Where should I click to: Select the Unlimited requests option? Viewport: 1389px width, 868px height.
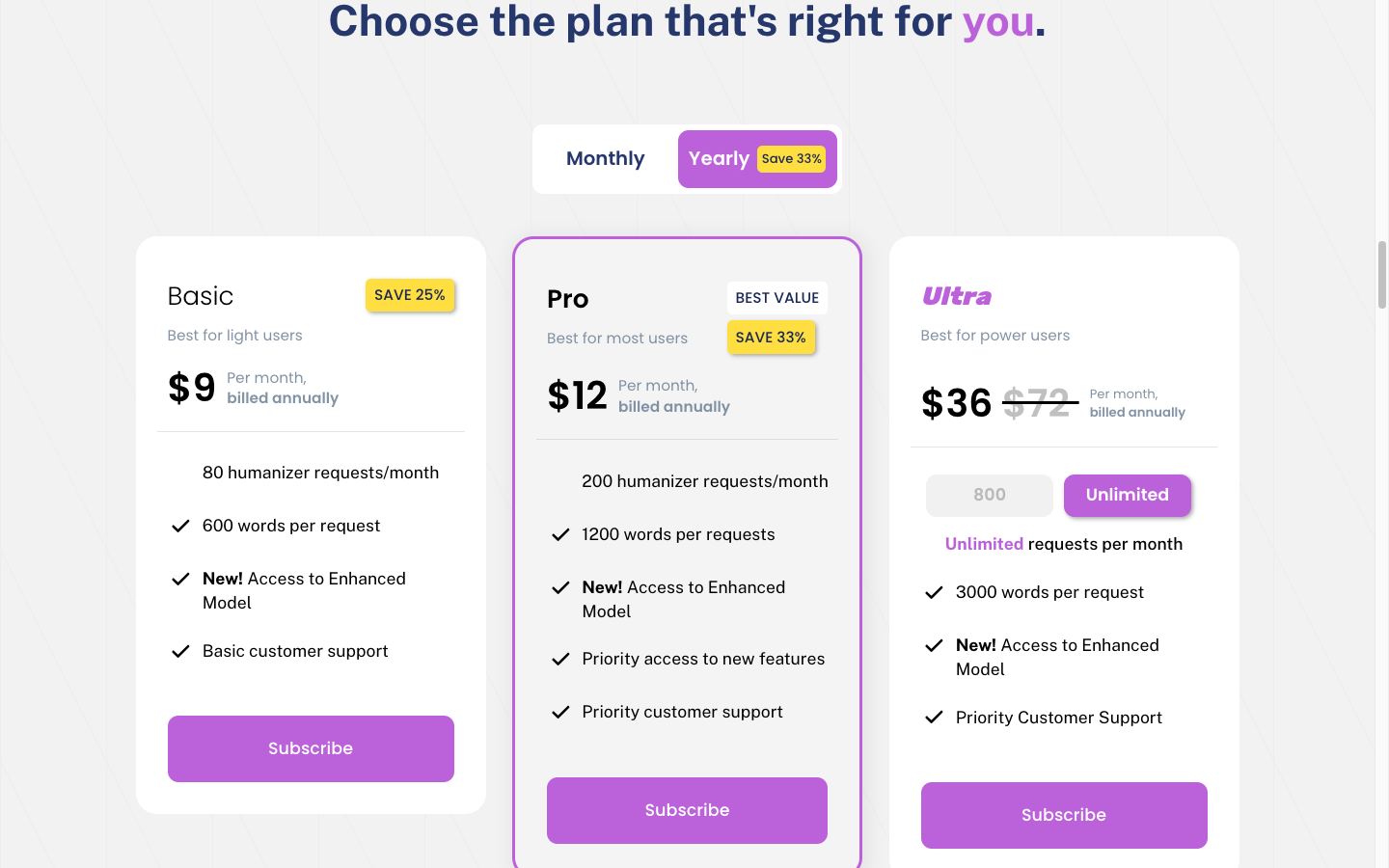tap(1127, 495)
